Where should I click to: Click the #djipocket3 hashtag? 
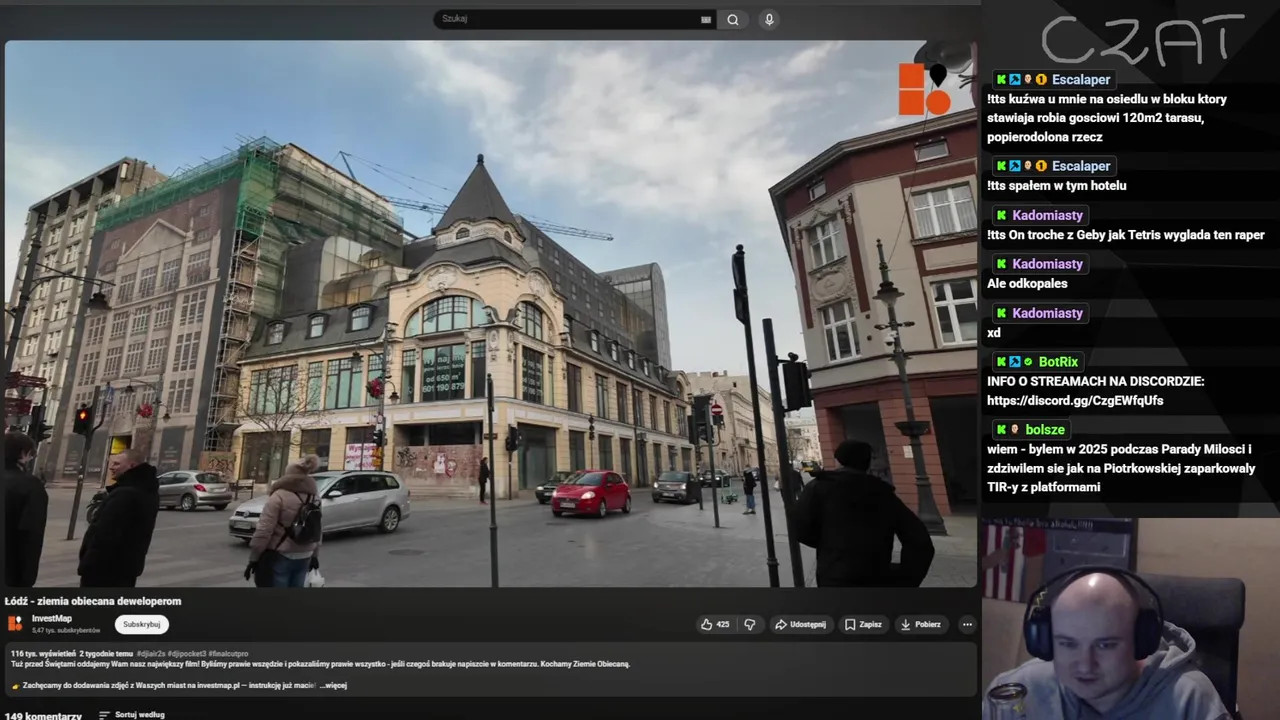click(x=188, y=653)
